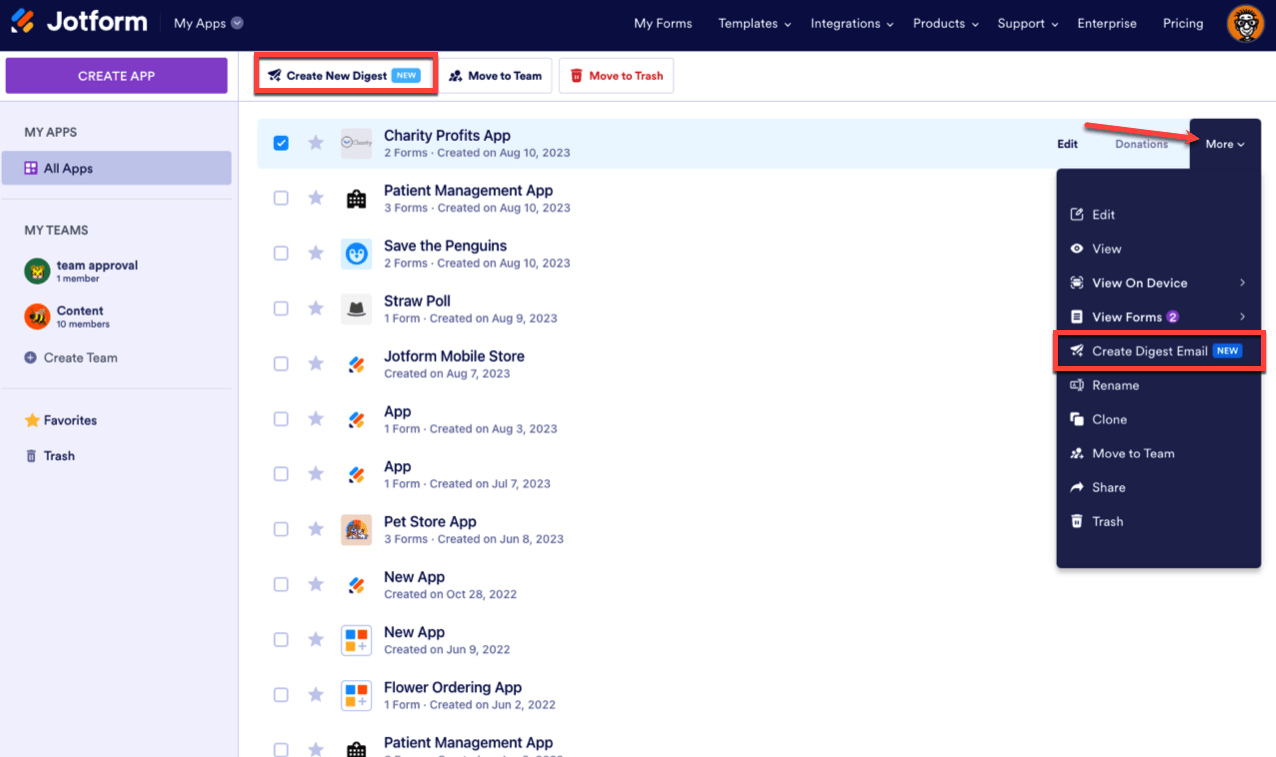Screen dimensions: 1276x757
Task: Select Create Digest Email menu item
Action: pyautogui.click(x=1159, y=351)
